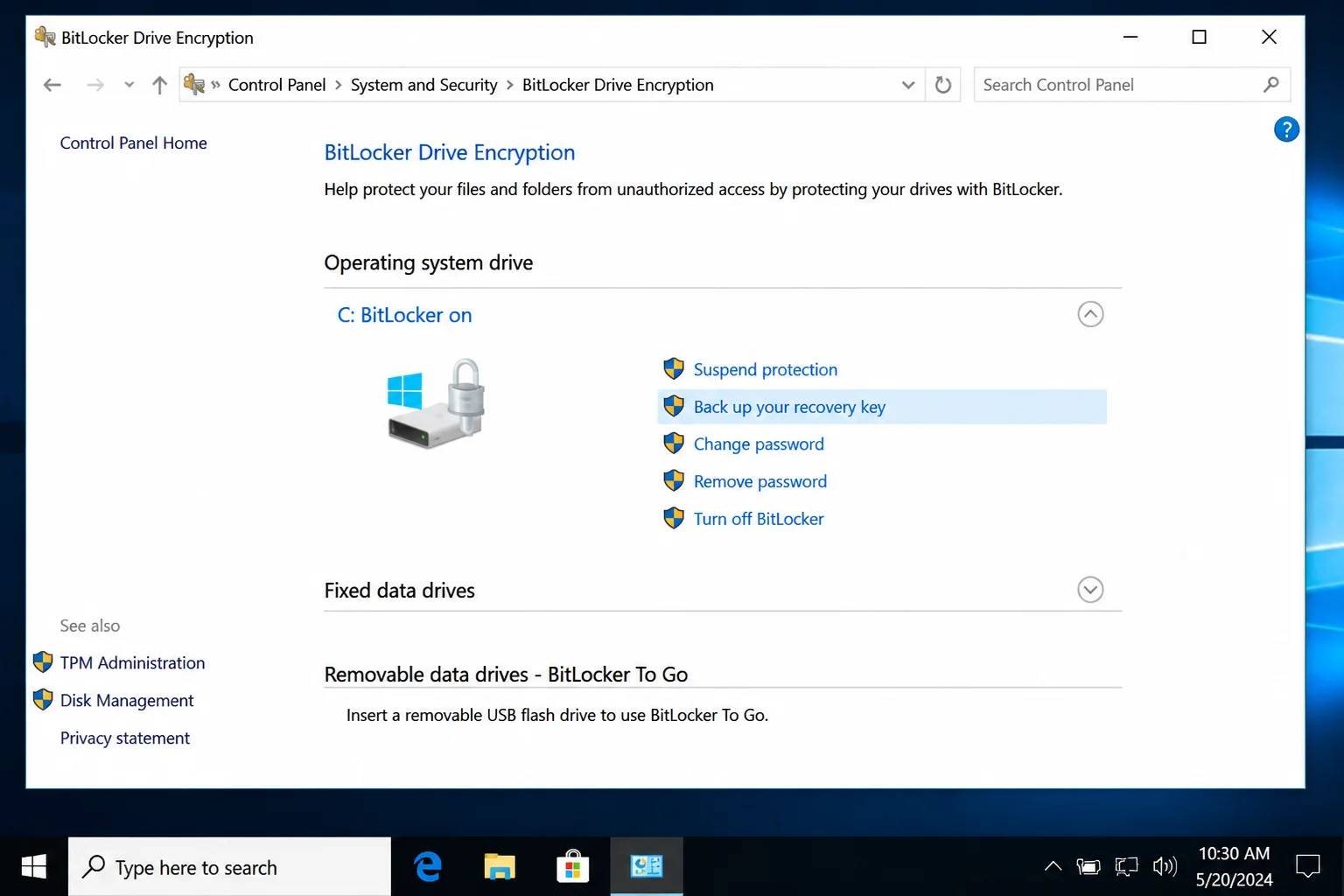
Task: Click the BitLocker icon in title bar
Action: point(45,37)
